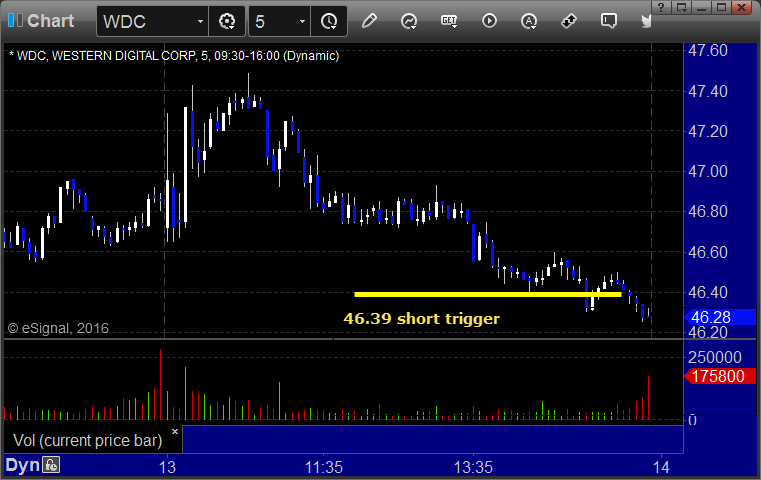The height and width of the screenshot is (480, 761).
Task: Click the 46.60 price axis label
Action: (708, 252)
